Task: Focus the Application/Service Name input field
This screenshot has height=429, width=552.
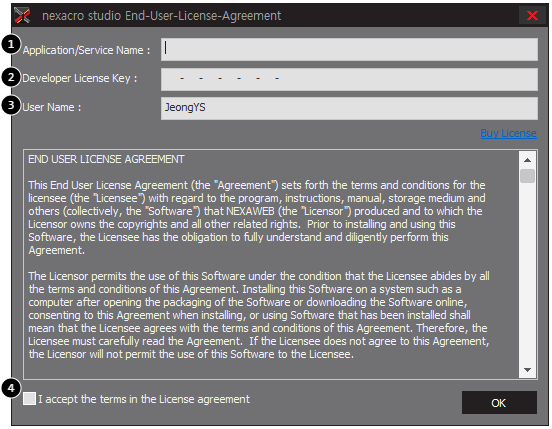Action: 349,49
